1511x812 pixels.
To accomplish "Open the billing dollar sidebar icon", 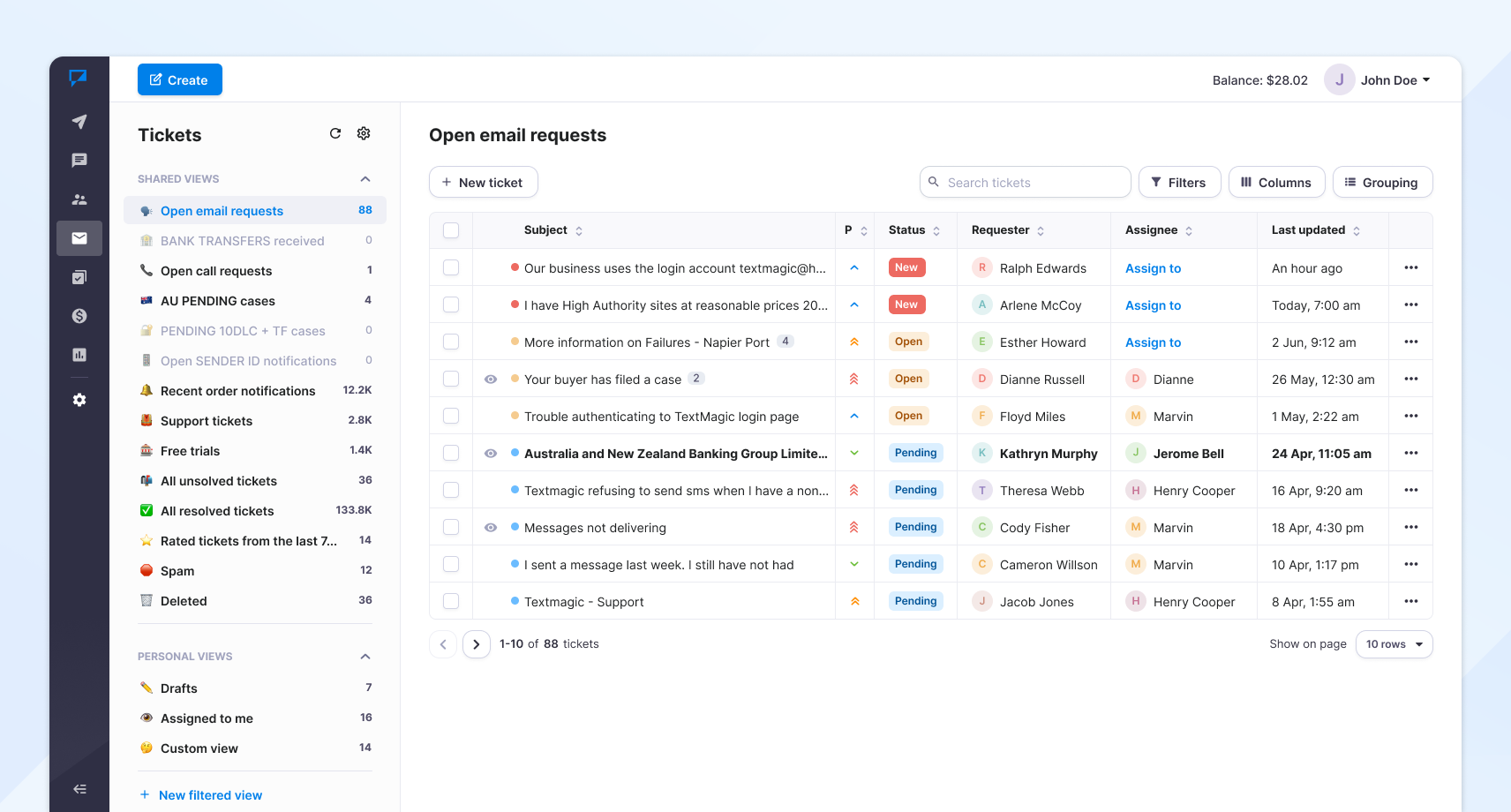I will (x=79, y=316).
